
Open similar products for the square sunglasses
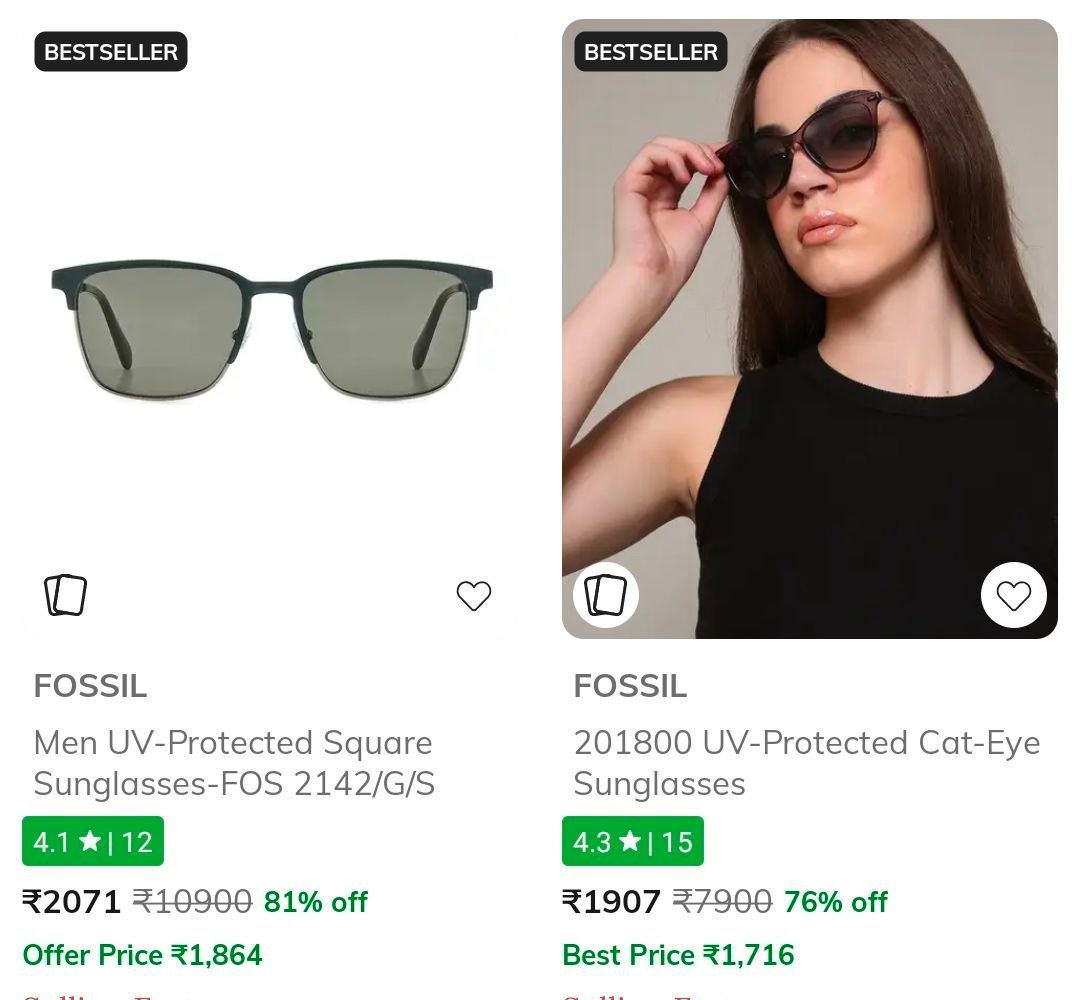(66, 594)
